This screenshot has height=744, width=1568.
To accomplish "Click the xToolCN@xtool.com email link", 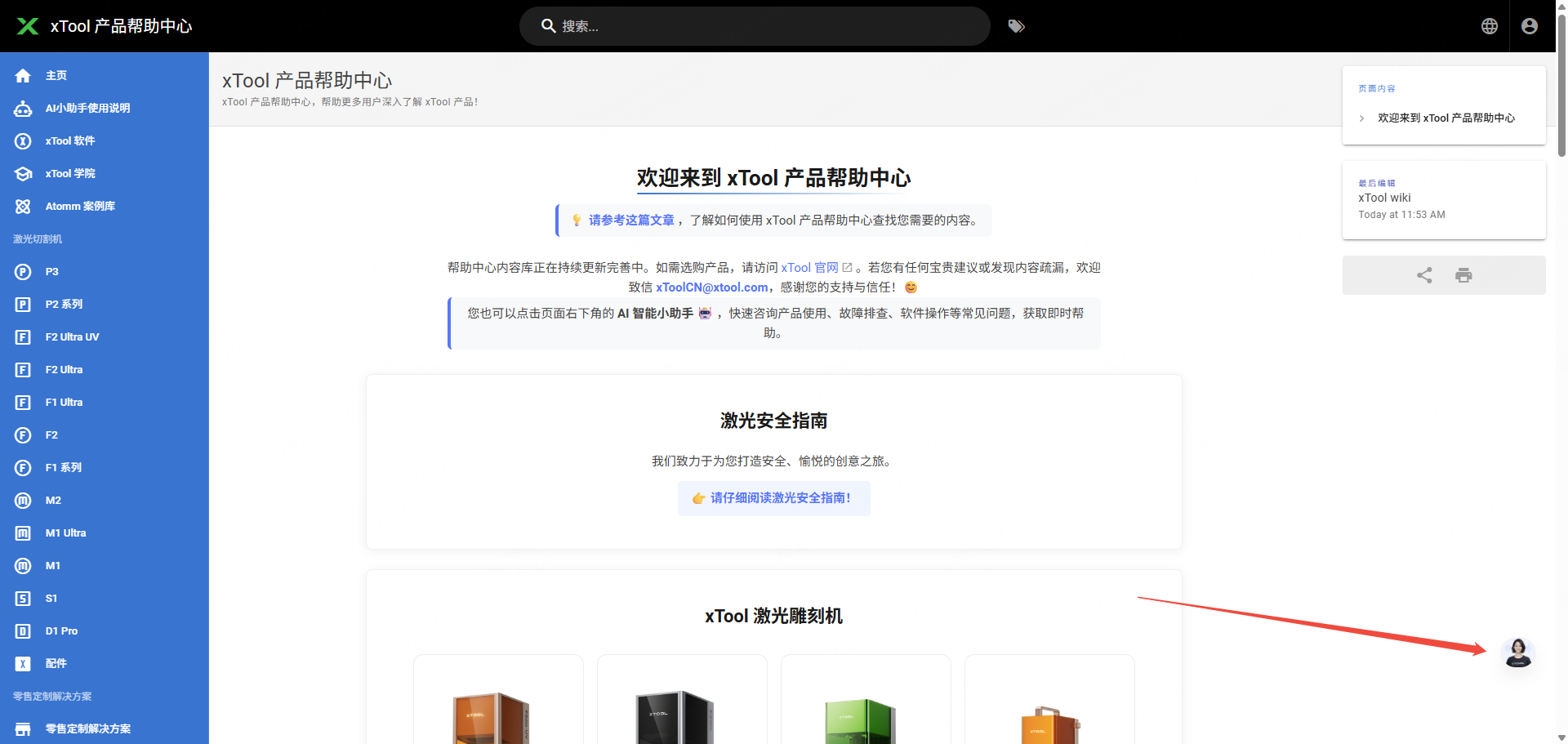I will (x=712, y=287).
